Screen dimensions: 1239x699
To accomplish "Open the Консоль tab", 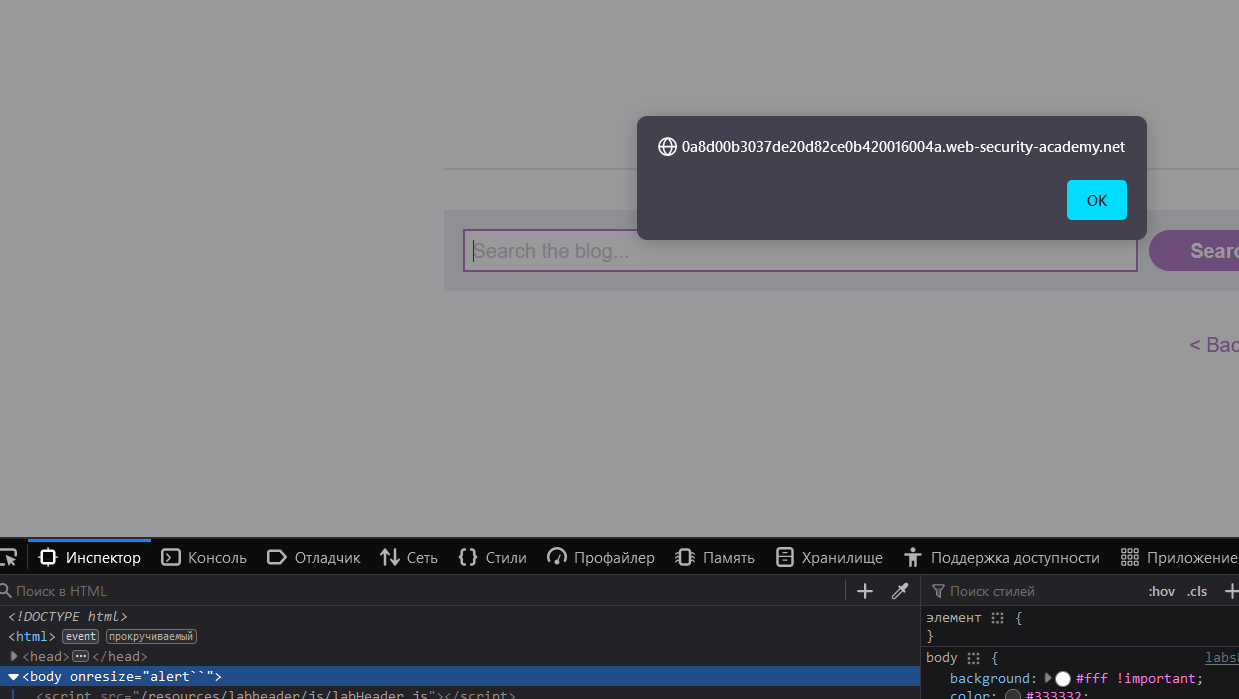I will (204, 557).
